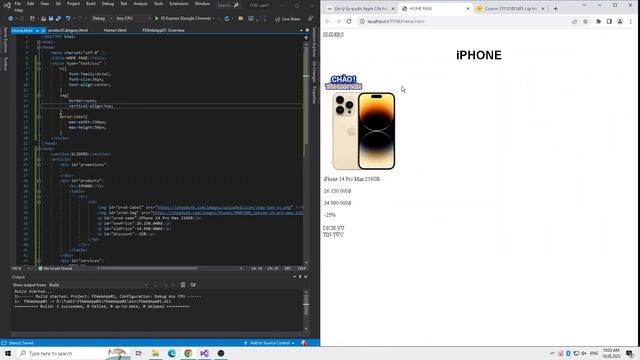The height and width of the screenshot is (360, 640).
Task: Bookmark this page with the star icon
Action: (585, 21)
